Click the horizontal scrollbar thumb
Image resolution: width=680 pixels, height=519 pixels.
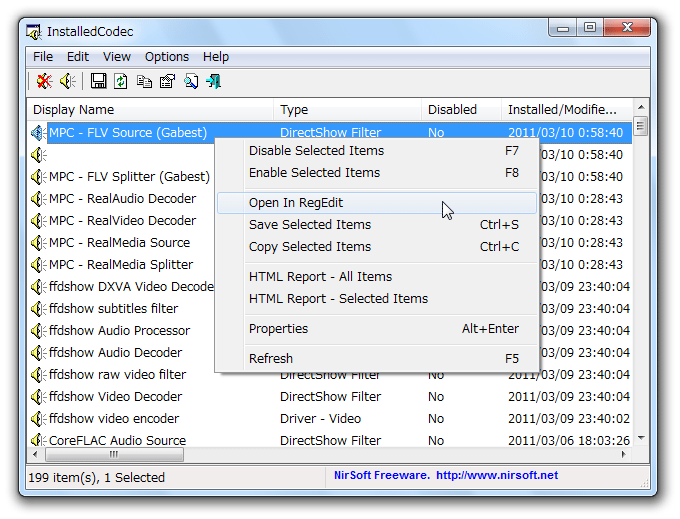[114, 454]
